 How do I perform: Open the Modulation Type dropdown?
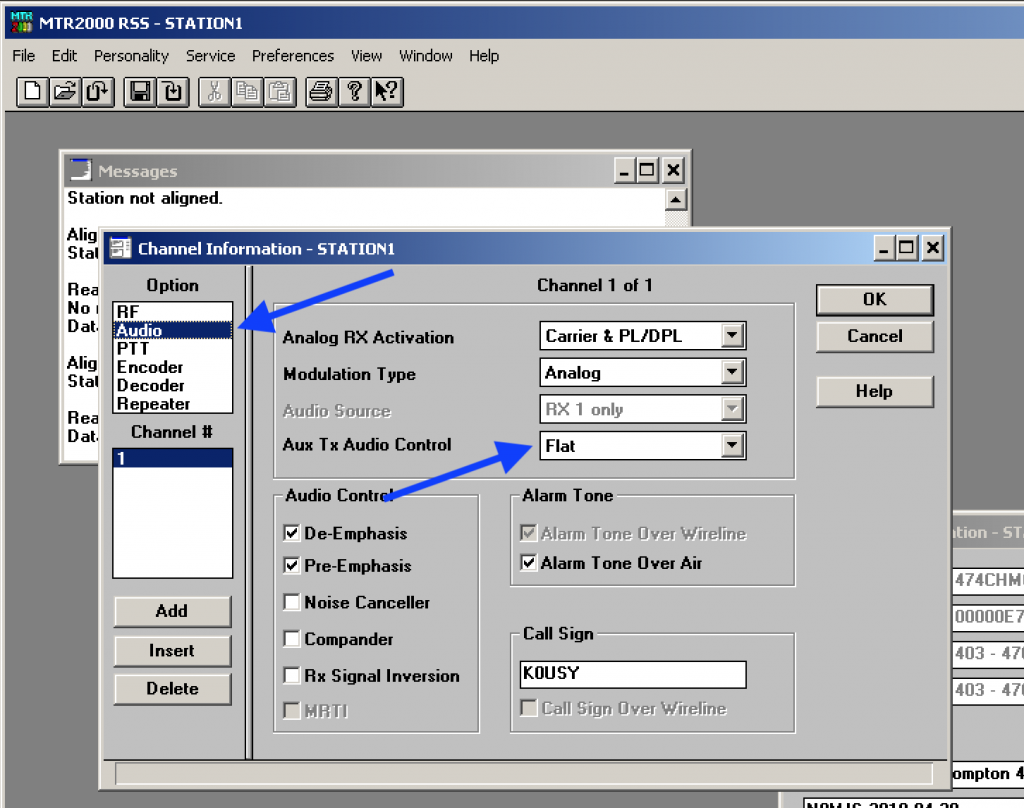click(733, 372)
